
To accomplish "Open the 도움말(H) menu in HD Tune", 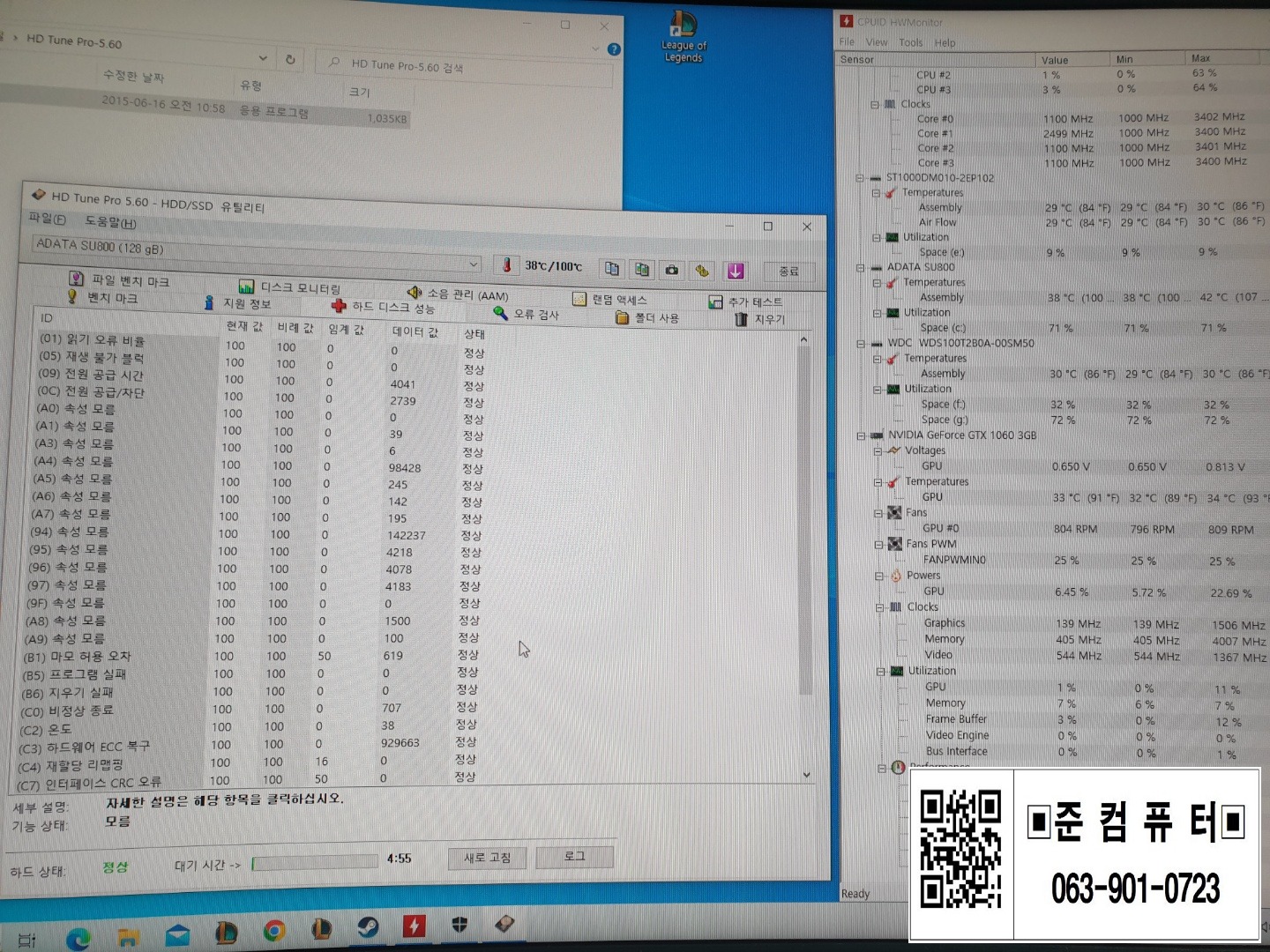I will pyautogui.click(x=110, y=222).
